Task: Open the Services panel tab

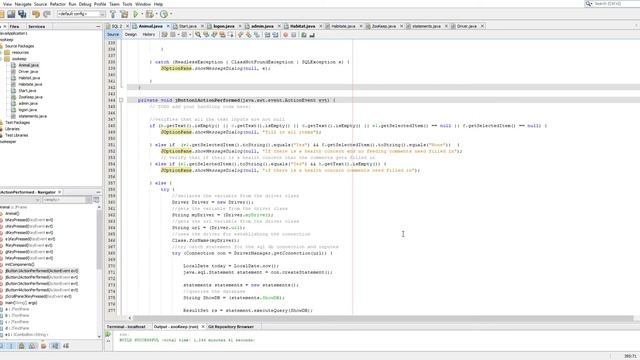Action: tap(37, 27)
